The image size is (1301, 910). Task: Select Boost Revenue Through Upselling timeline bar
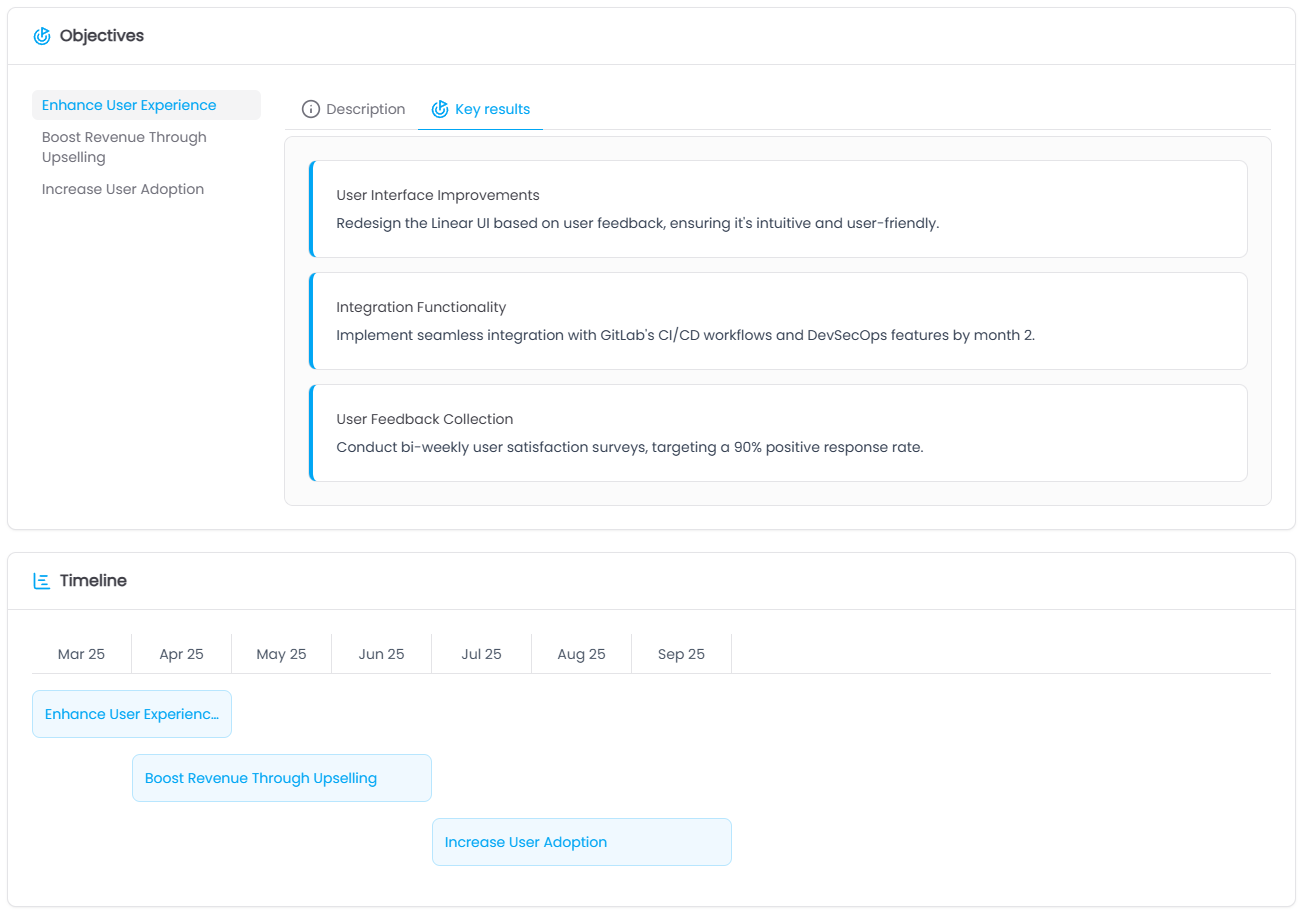coord(282,778)
